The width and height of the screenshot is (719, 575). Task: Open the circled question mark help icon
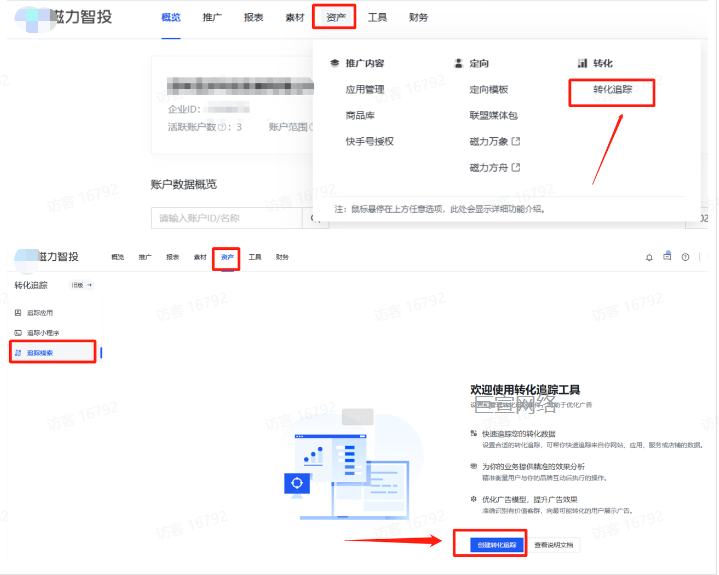[685, 257]
